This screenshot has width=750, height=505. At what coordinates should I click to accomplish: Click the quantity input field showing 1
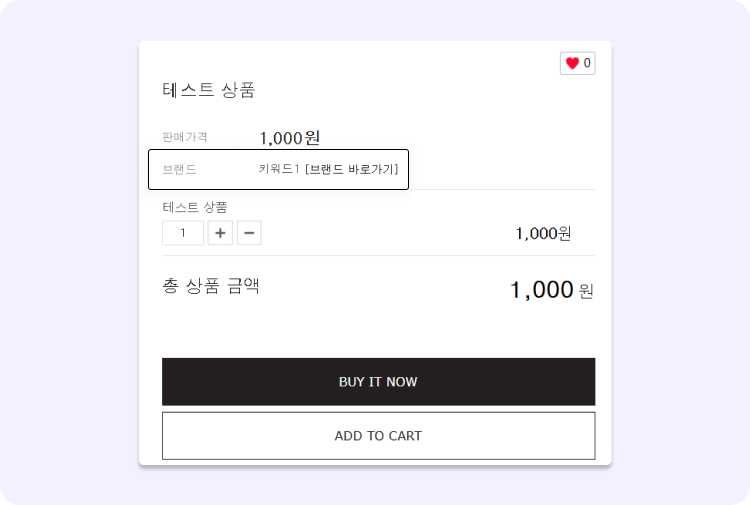coord(183,233)
